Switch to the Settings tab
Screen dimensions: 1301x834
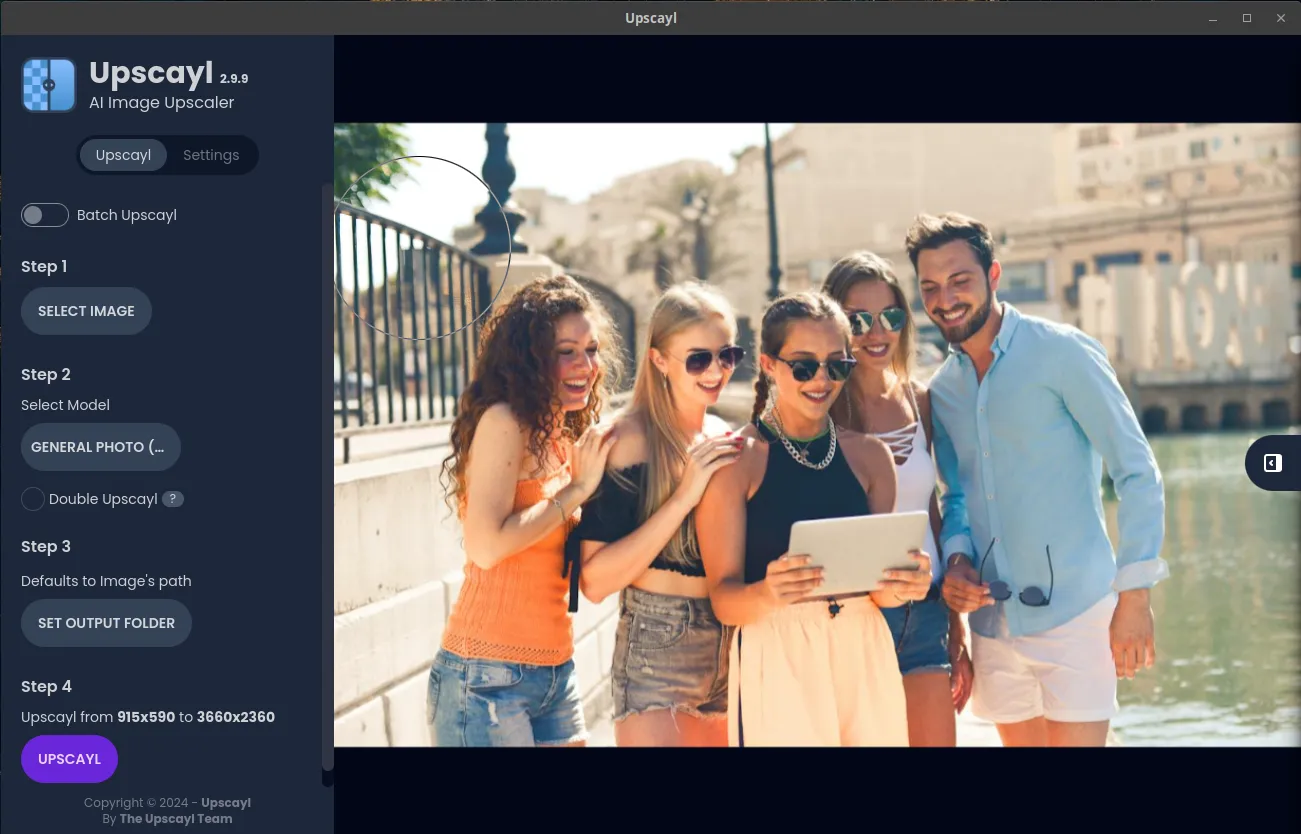[211, 155]
